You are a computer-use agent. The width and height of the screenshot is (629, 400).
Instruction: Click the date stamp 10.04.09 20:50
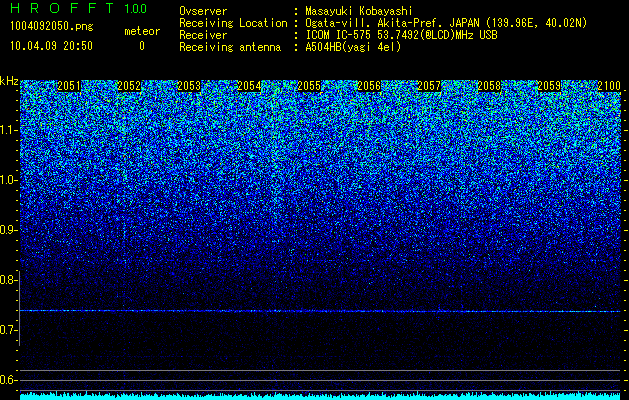(x=52, y=46)
